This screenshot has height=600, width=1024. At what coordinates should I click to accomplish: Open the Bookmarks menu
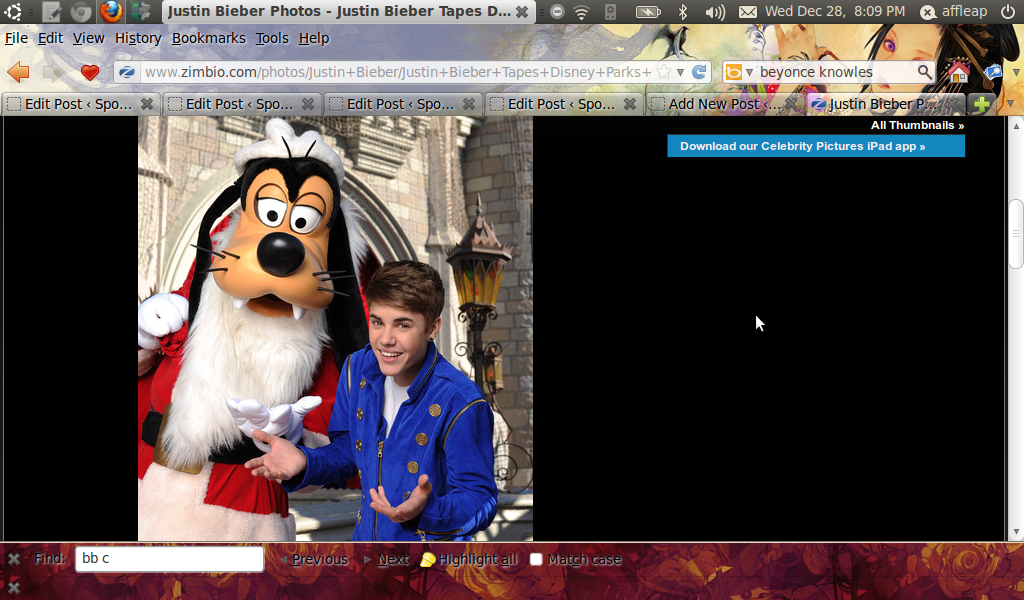[208, 39]
